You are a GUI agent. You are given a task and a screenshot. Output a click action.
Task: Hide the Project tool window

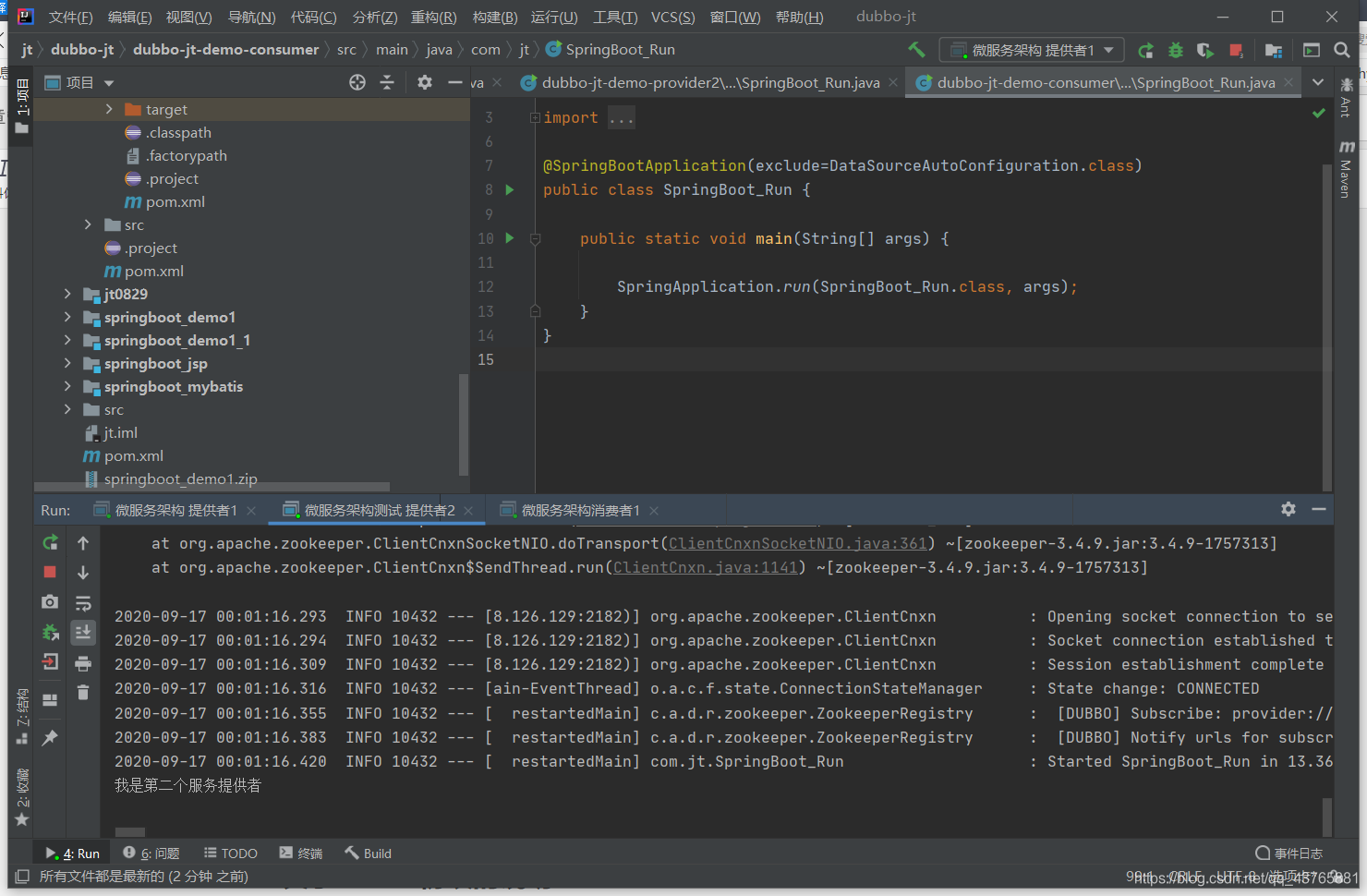454,82
